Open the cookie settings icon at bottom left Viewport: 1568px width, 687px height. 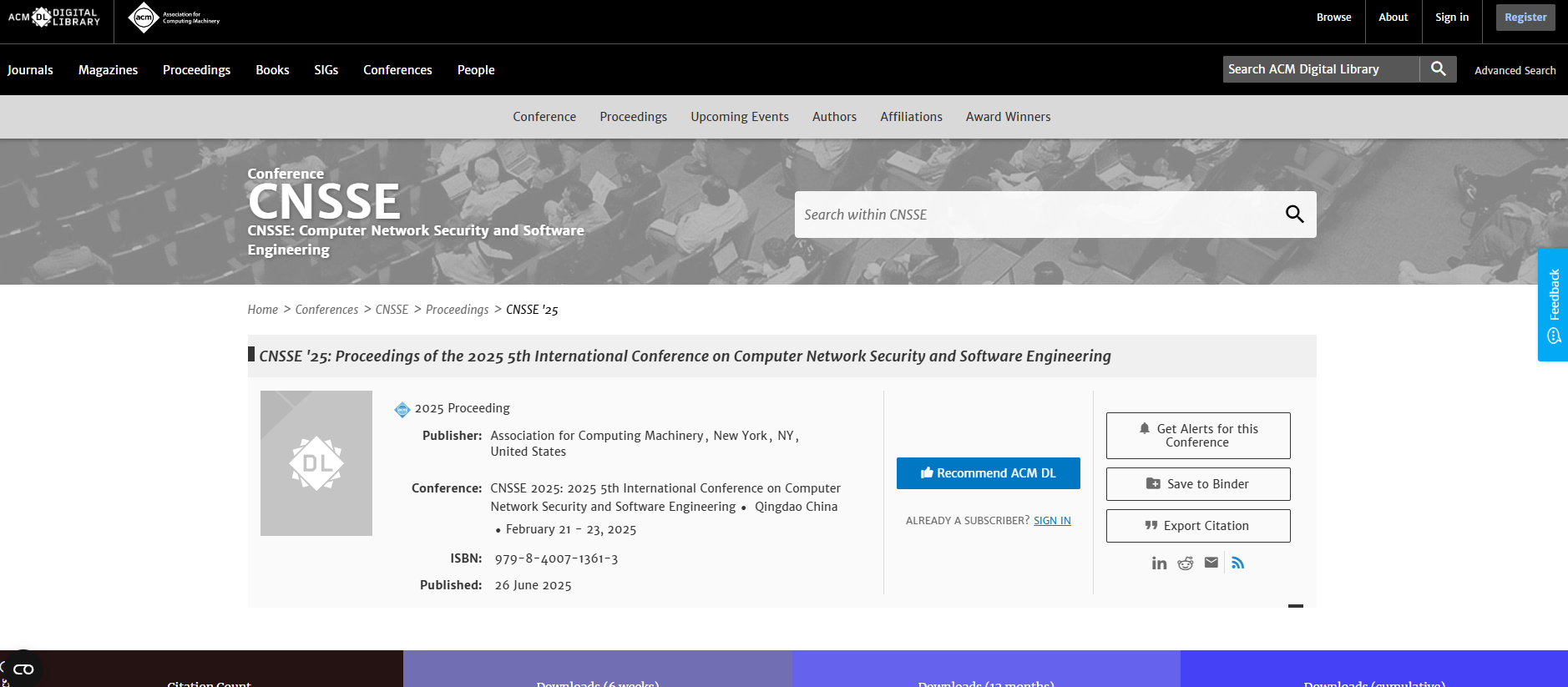point(23,669)
